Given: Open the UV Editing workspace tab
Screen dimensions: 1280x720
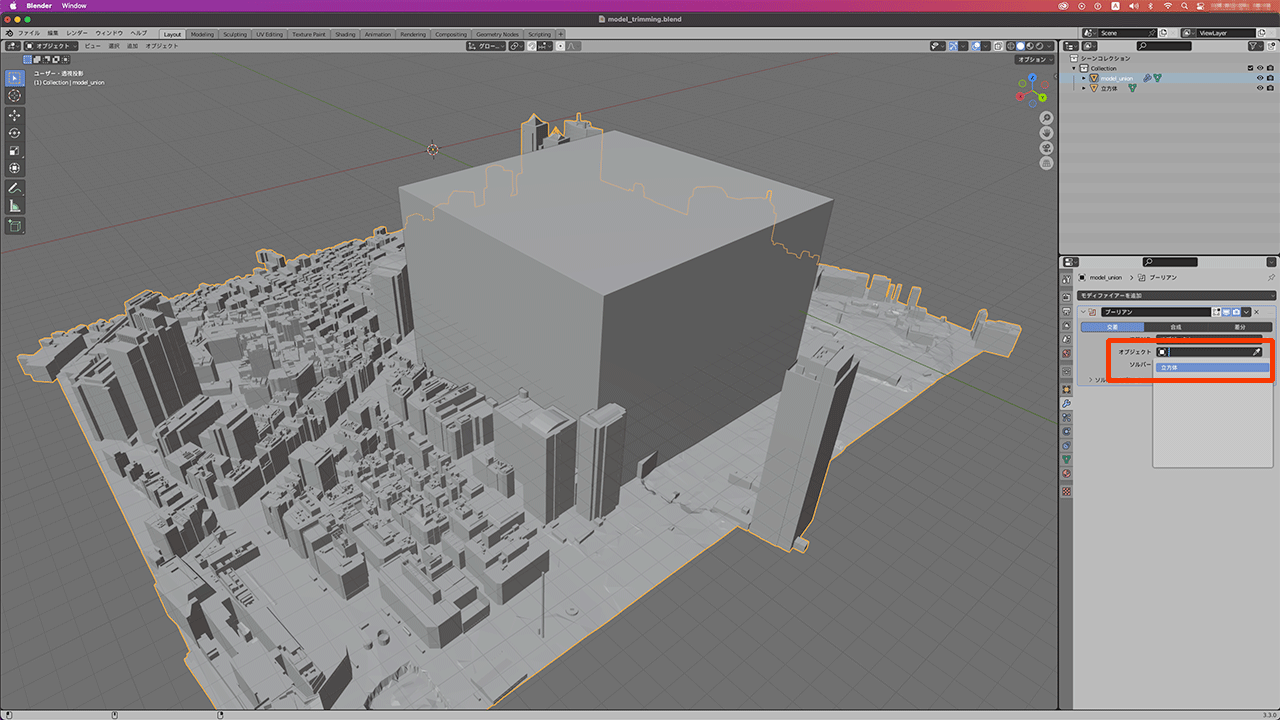Looking at the screenshot, I should tap(270, 34).
